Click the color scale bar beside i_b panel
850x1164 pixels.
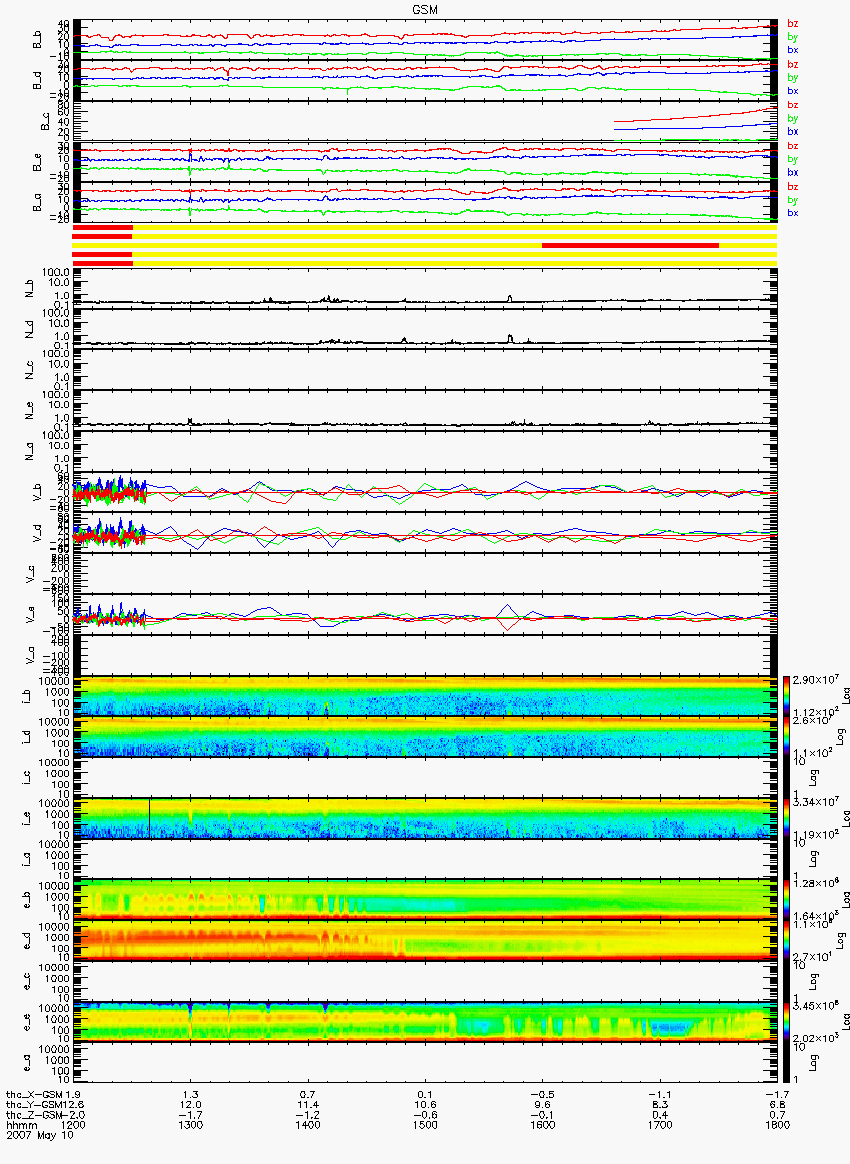click(787, 696)
